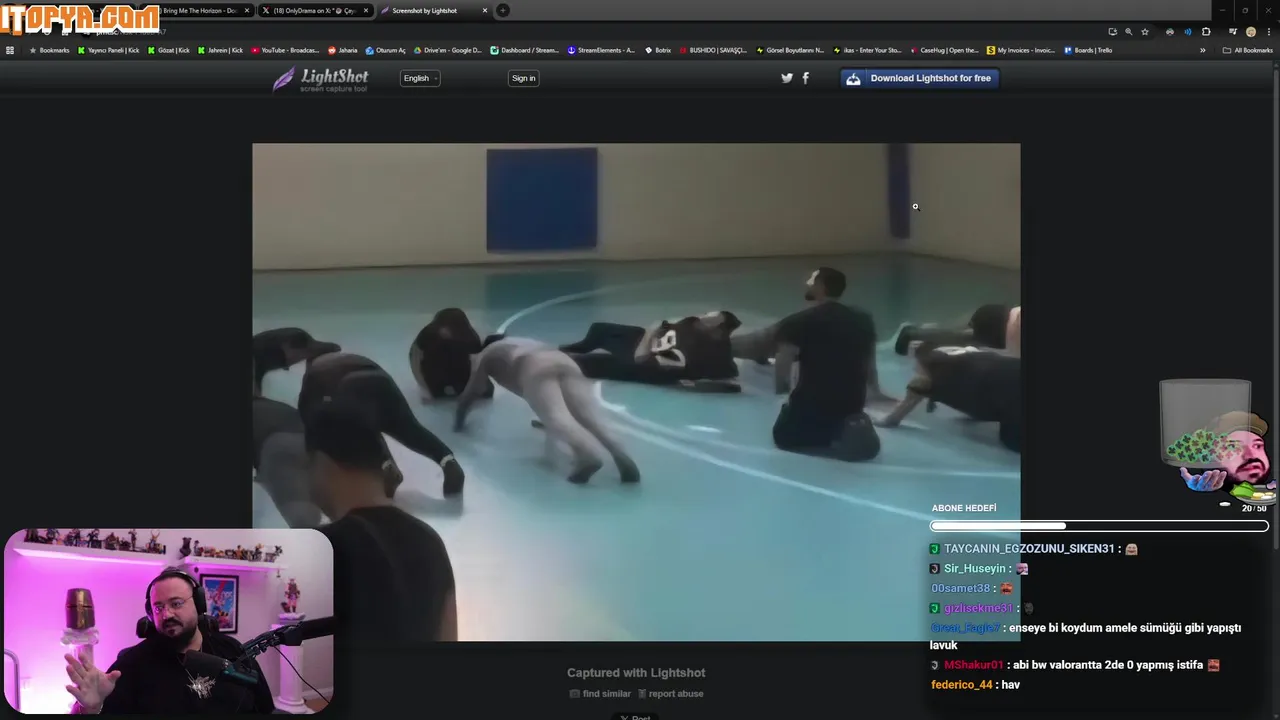Open the Görsel Boyutlarını bookmark
Screen dimensions: 1280x720
[790, 50]
